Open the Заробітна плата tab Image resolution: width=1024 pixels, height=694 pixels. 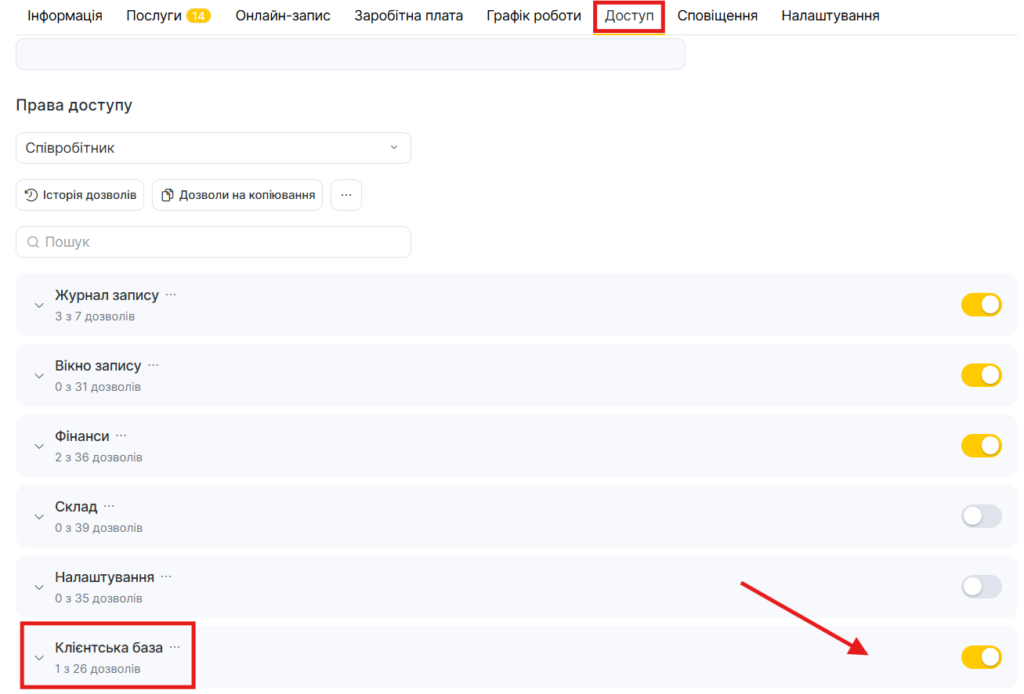pyautogui.click(x=408, y=16)
